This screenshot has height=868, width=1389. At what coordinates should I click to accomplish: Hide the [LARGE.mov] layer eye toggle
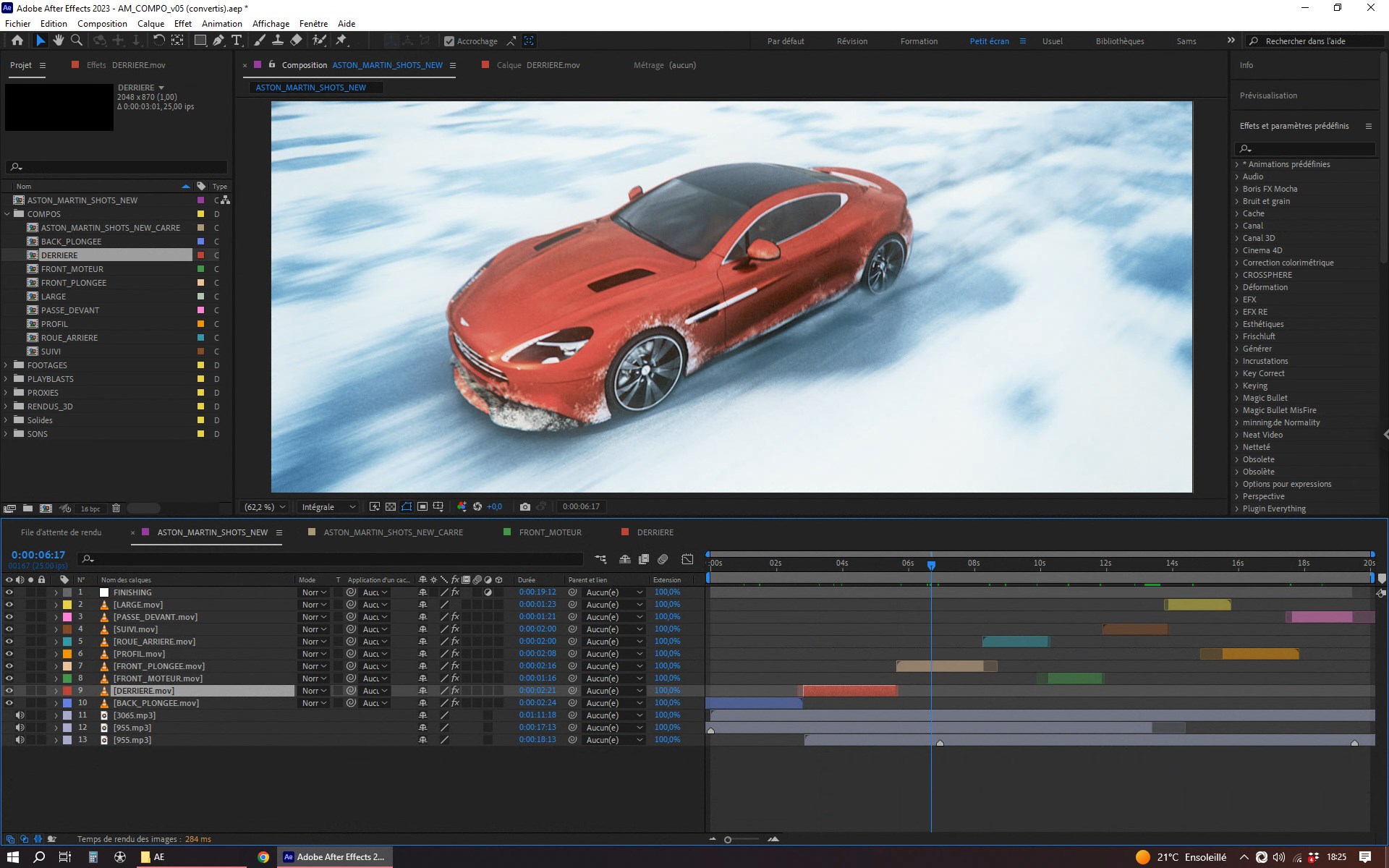pyautogui.click(x=9, y=605)
